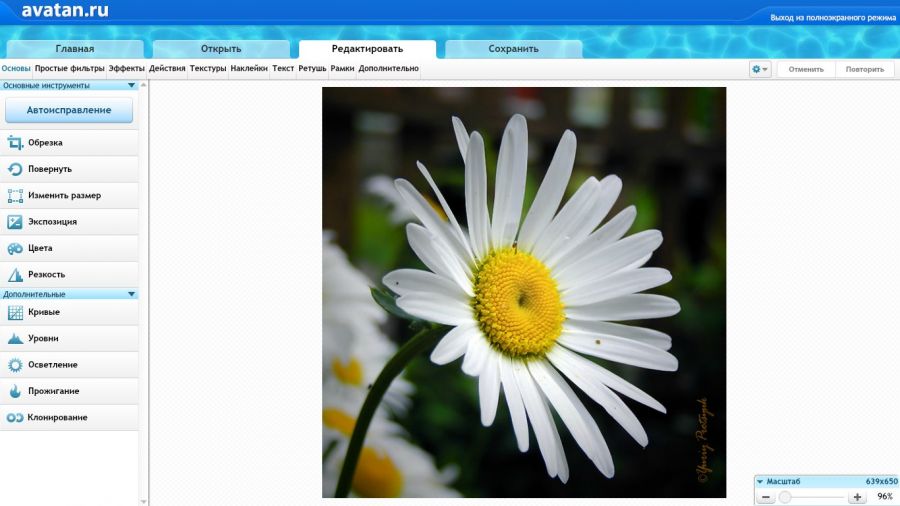Select the Exposure (Экспозиция) icon
This screenshot has height=506, width=900.
point(15,222)
